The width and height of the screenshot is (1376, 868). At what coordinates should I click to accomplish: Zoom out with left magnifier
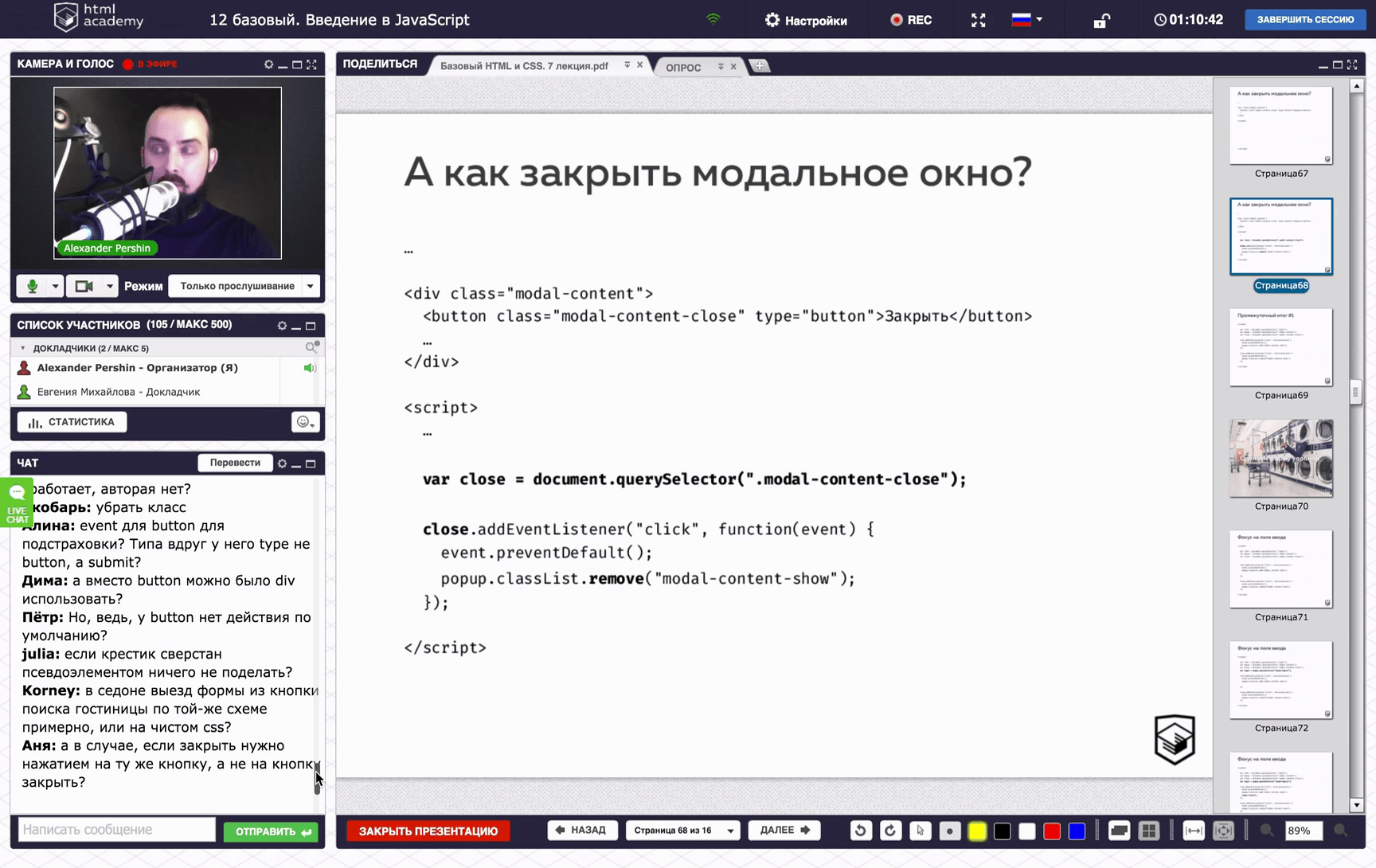click(x=1267, y=831)
